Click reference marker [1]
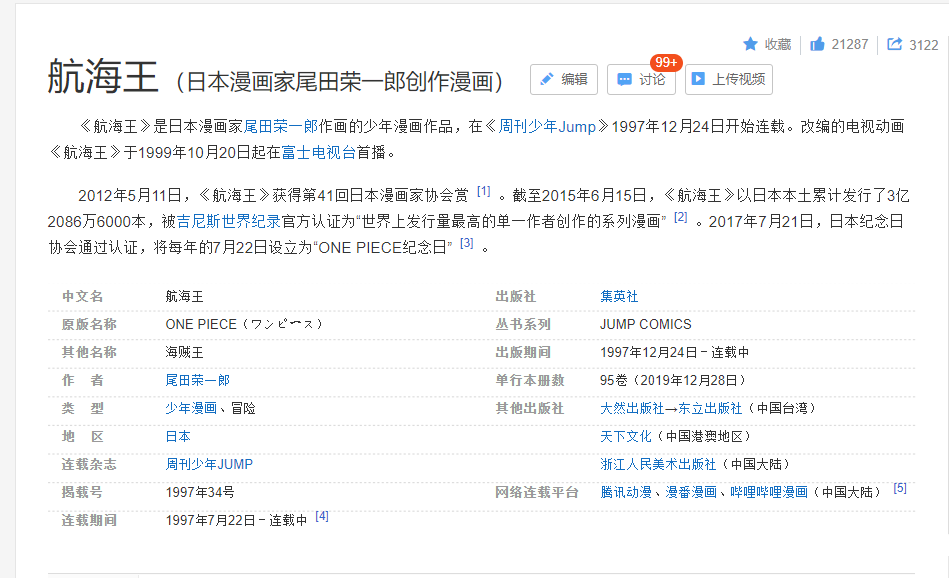The width and height of the screenshot is (949, 578). (484, 191)
